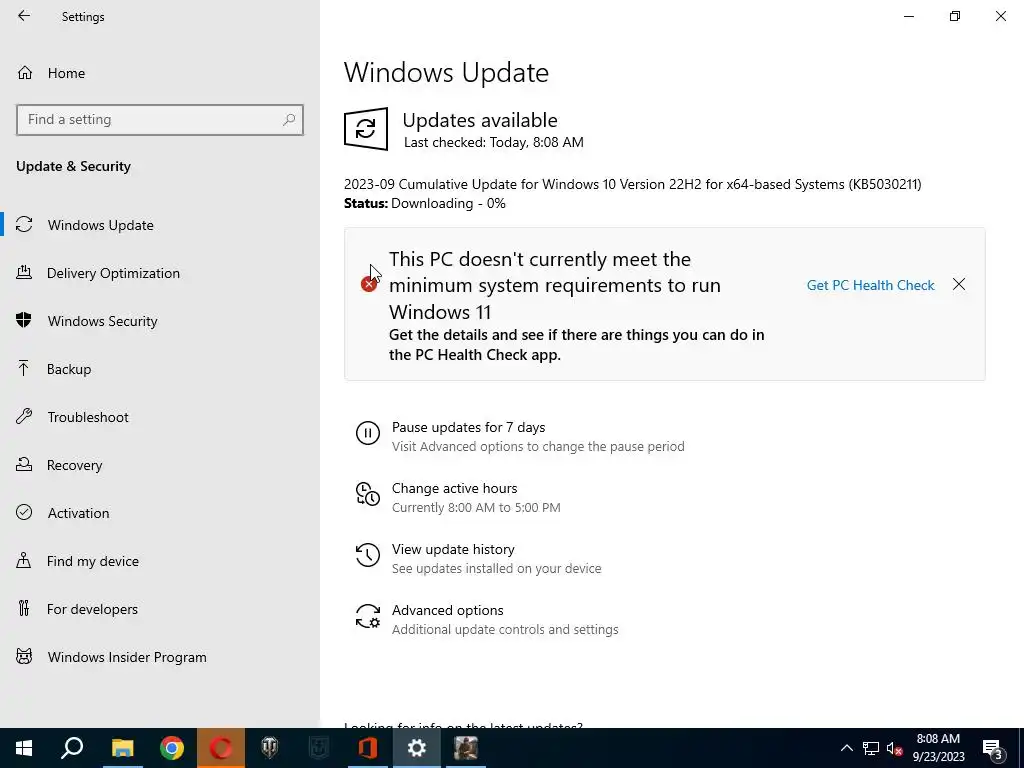
Task: Click the Windows Update refresh arrows sidebar icon
Action: 24,225
